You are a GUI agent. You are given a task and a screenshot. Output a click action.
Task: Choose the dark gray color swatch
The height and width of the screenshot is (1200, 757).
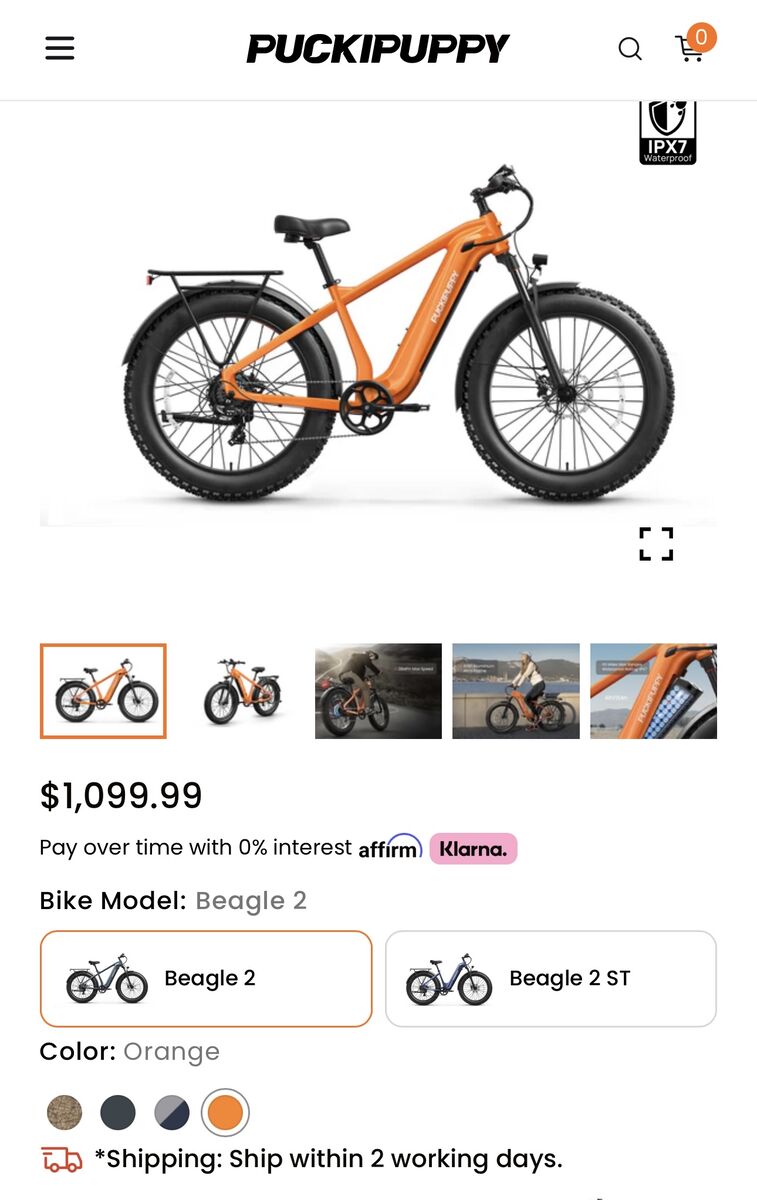click(118, 1112)
